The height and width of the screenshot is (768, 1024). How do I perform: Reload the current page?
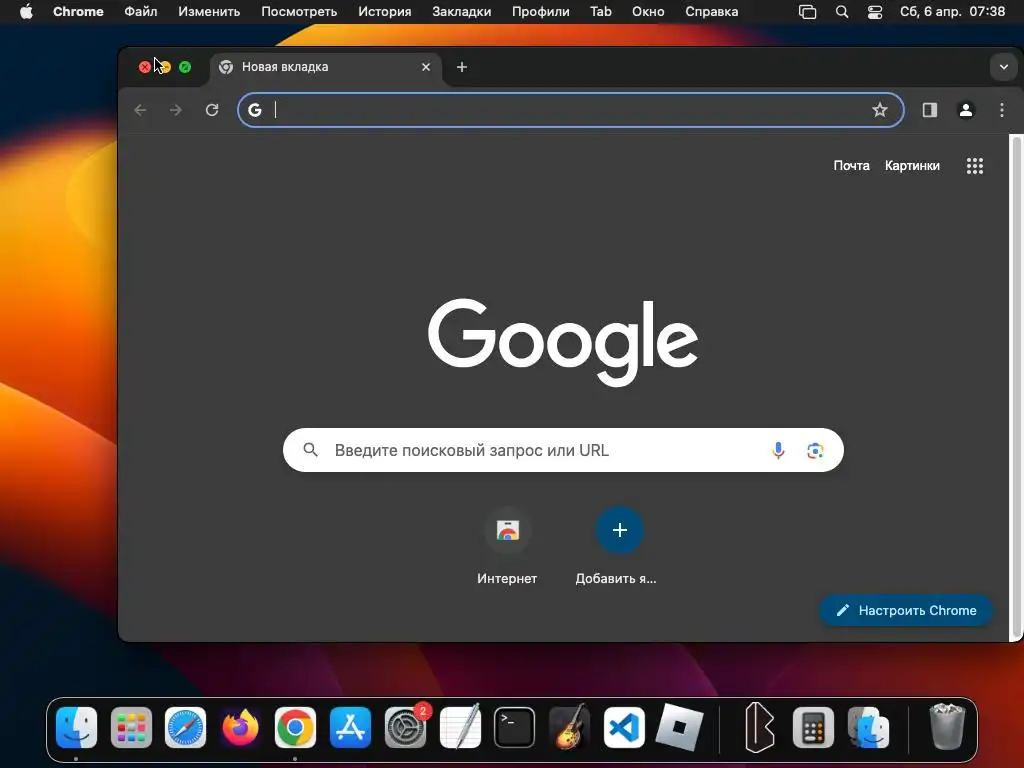pos(212,110)
